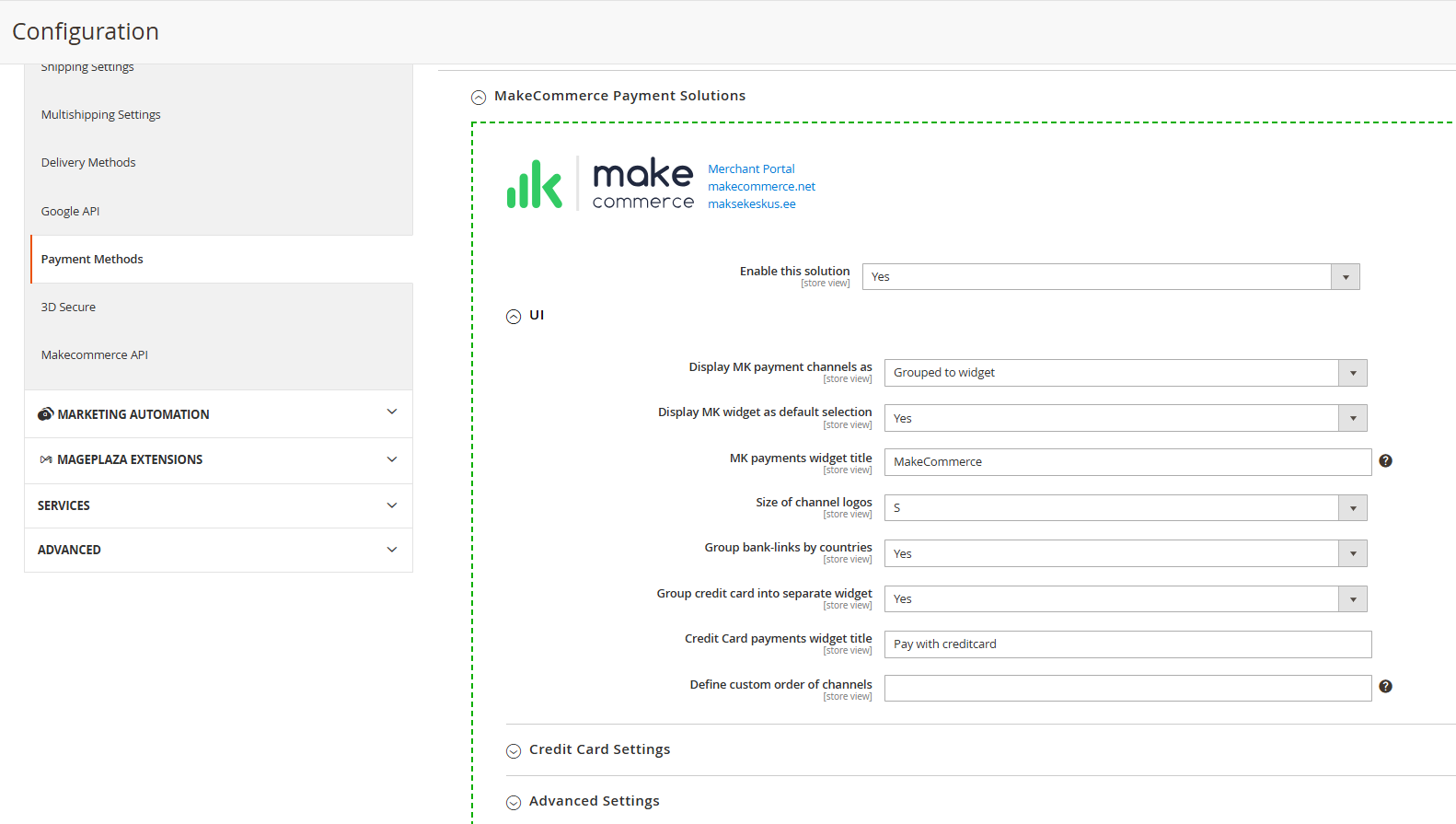
Task: Click the Group bank-links by countries label
Action: coord(788,548)
